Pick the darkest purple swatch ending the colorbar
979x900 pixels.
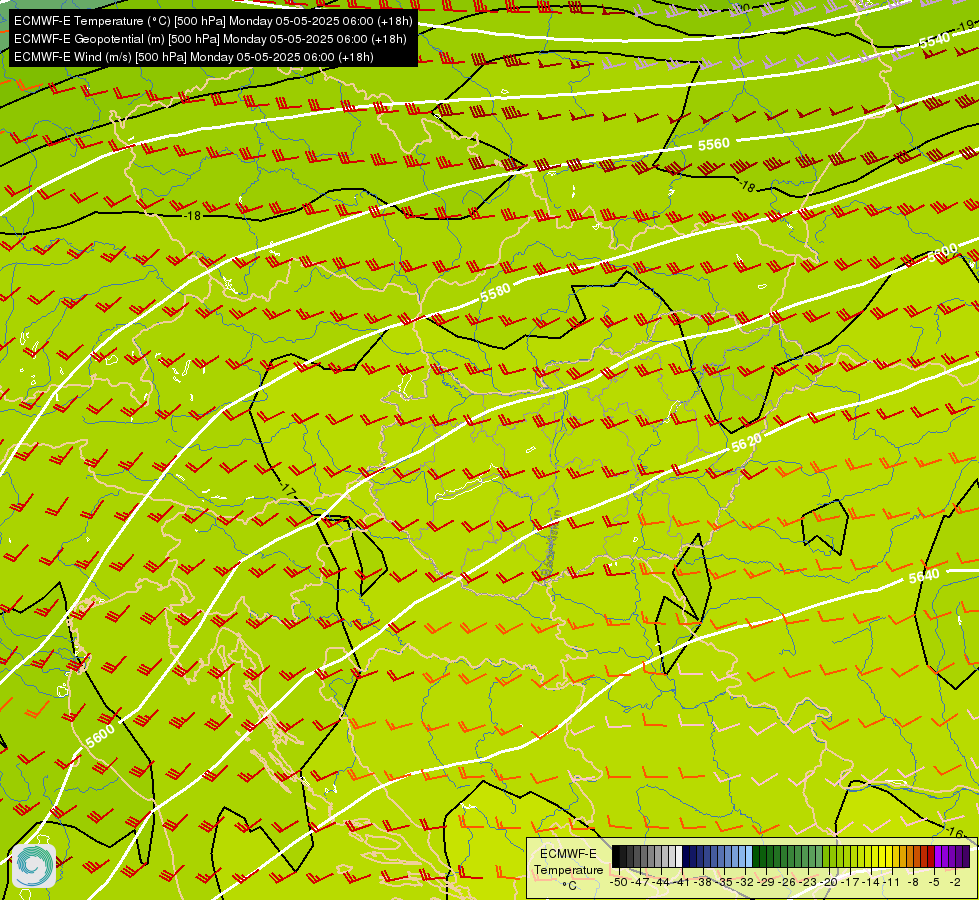[x=966, y=856]
